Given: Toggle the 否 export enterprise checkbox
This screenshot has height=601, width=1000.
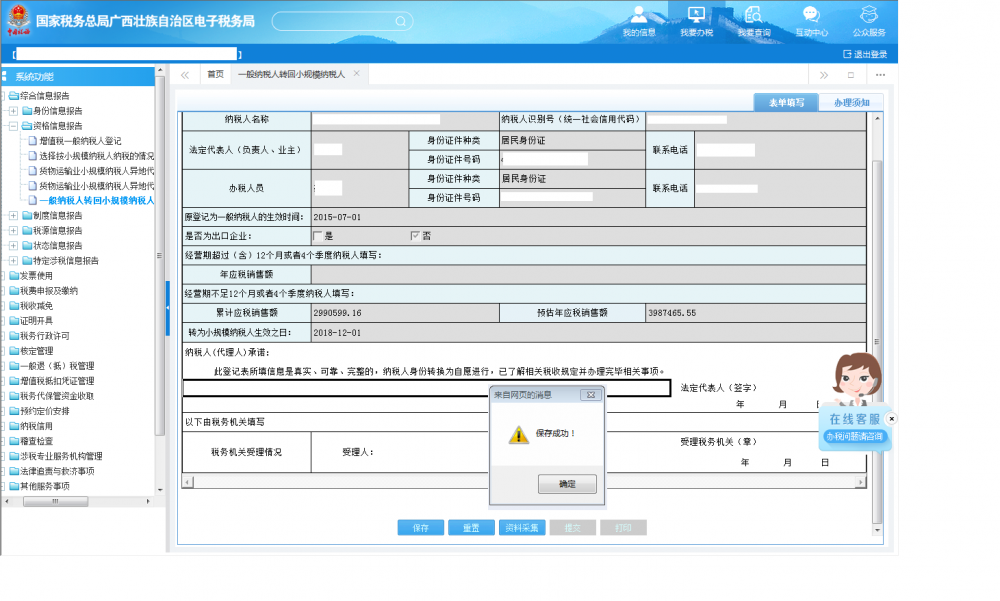Looking at the screenshot, I should click(x=415, y=236).
